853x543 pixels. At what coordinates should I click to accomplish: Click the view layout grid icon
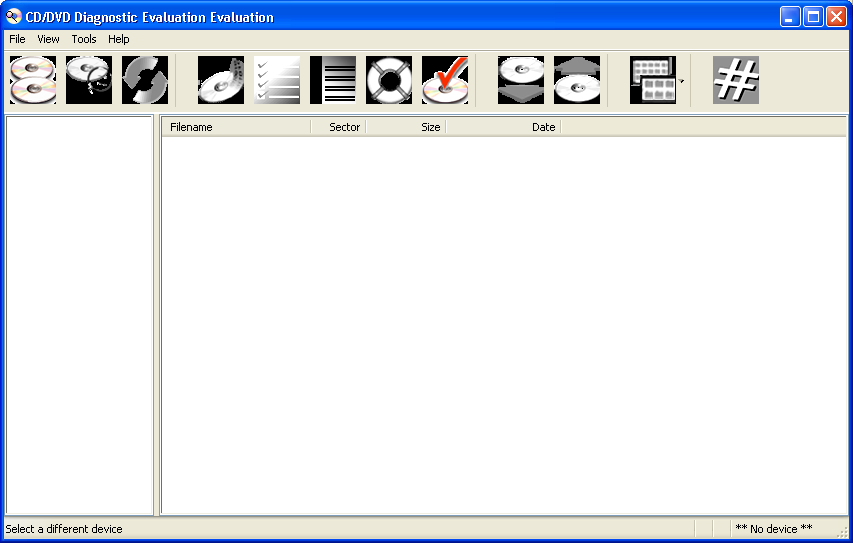click(x=653, y=80)
